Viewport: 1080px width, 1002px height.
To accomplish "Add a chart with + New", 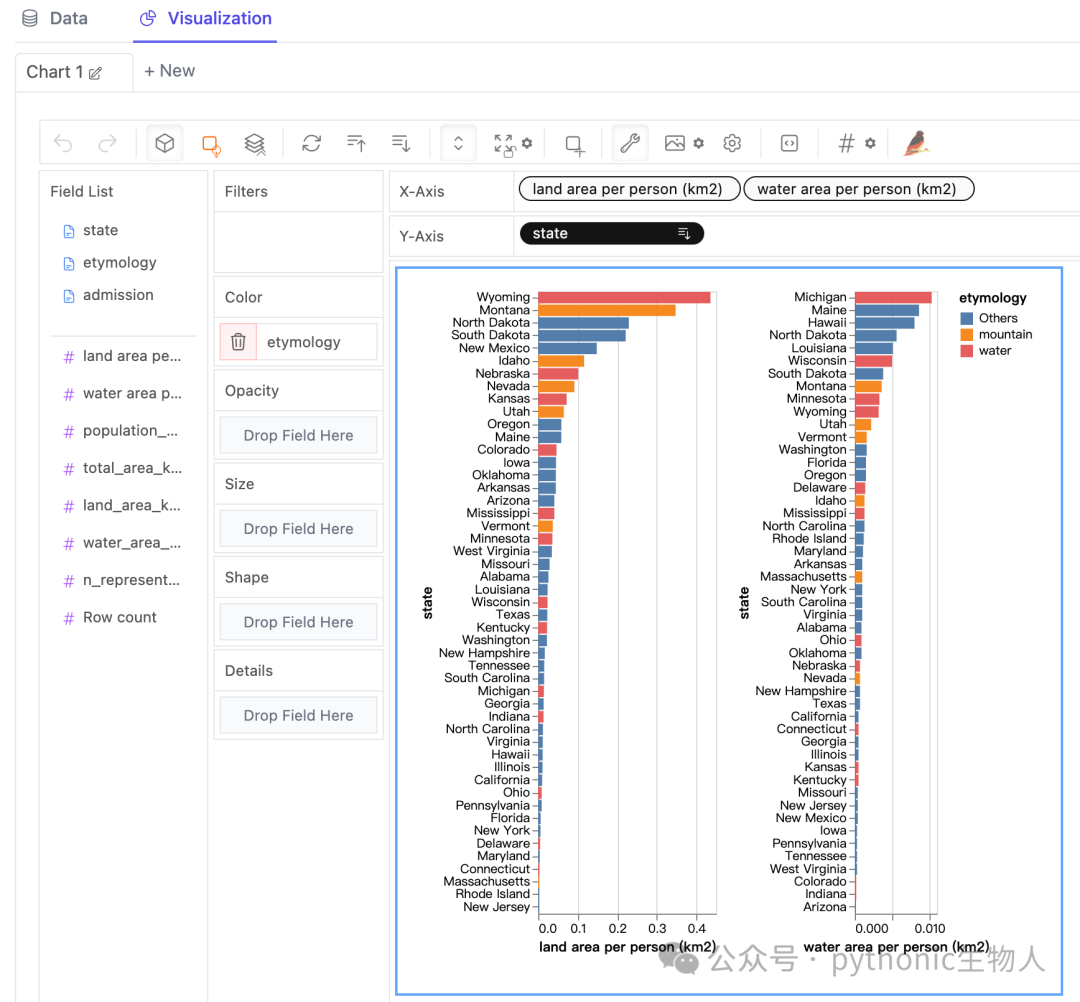I will [169, 71].
